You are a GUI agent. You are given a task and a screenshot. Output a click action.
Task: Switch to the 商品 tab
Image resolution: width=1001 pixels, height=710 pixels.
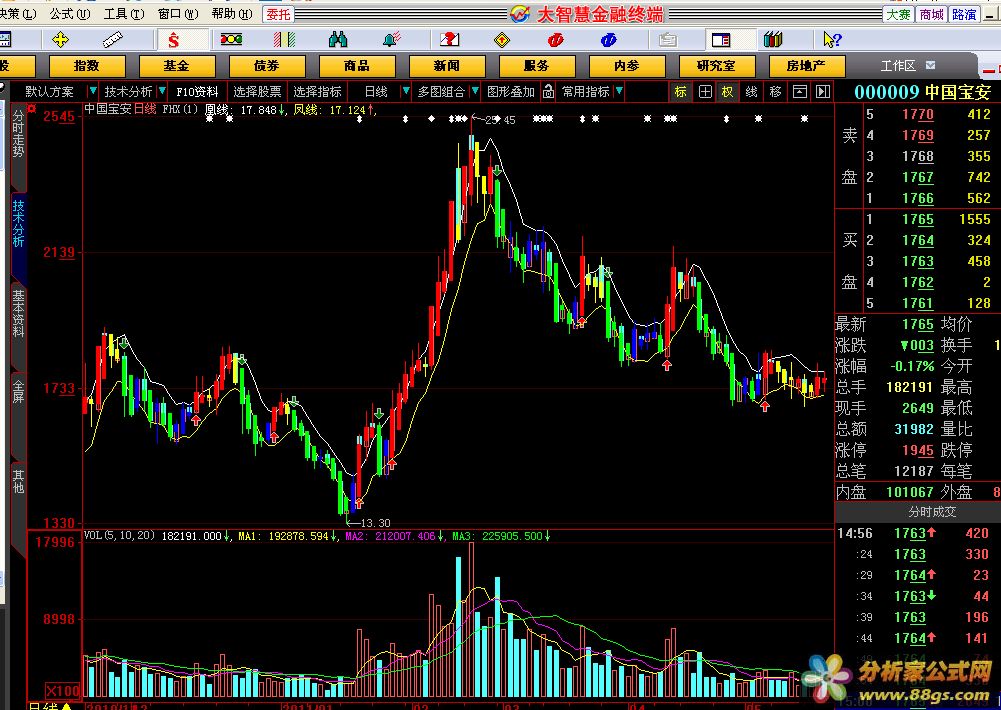(x=357, y=66)
